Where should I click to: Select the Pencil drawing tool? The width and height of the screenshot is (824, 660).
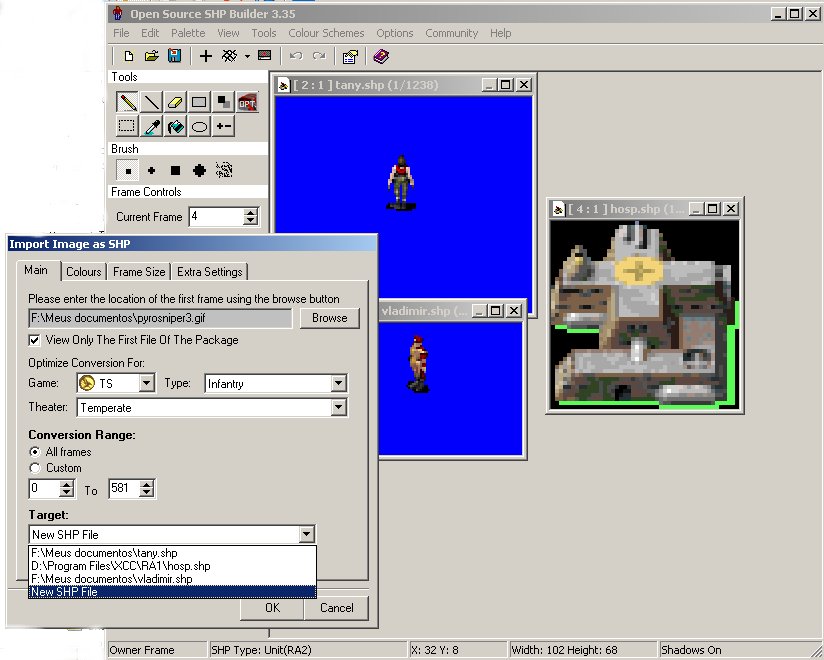coord(127,102)
